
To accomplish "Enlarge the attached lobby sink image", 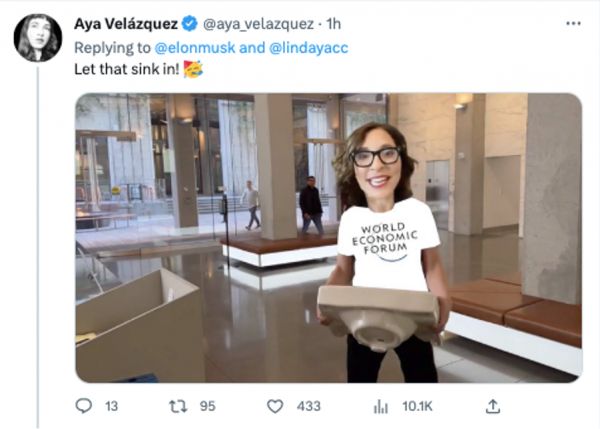I will [x=328, y=237].
